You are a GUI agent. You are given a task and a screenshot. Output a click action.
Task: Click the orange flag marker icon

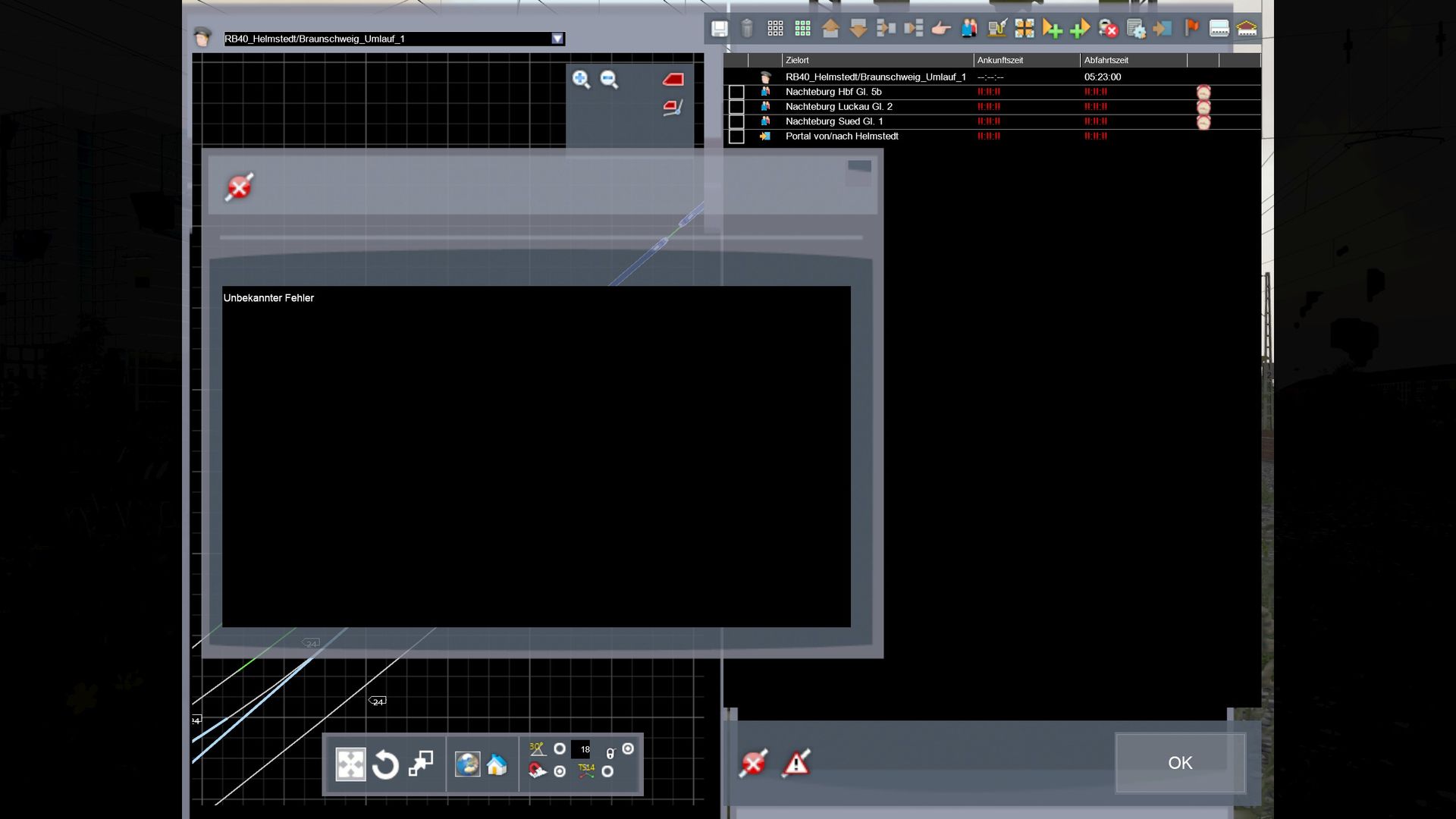(1191, 29)
